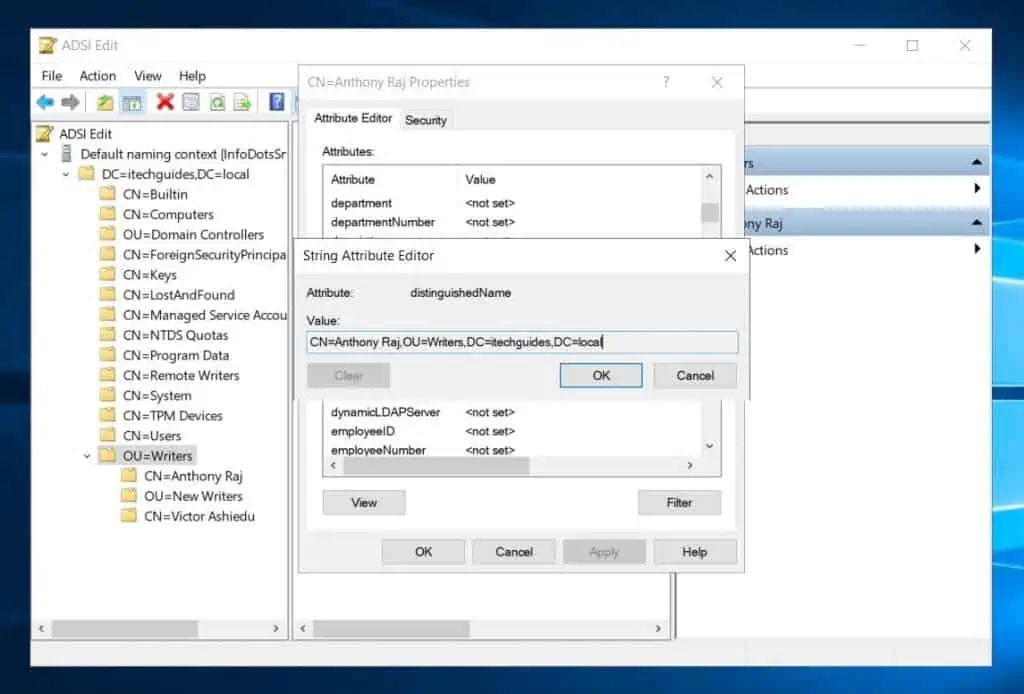Click the distinguishedName Value input field
The image size is (1024, 694).
point(522,342)
